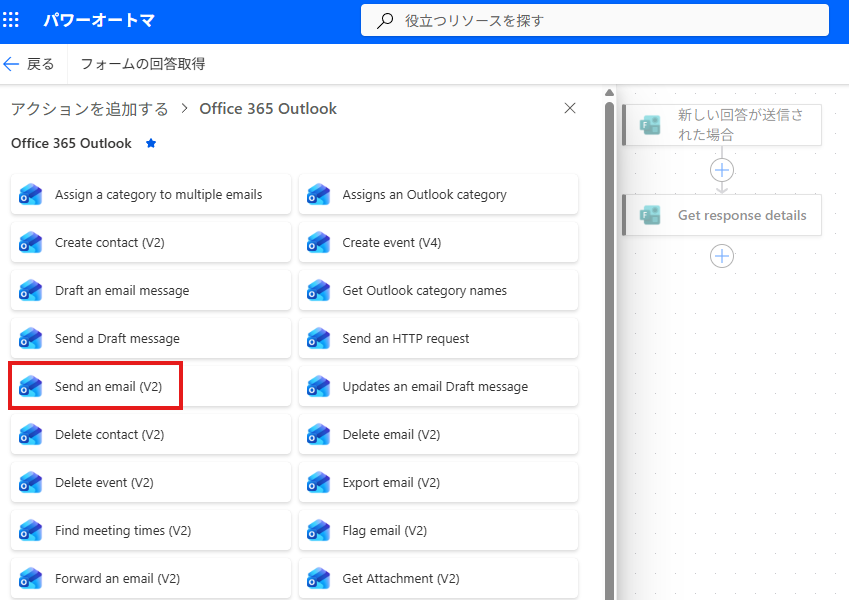Click Outlook icon beside Draft an email message

pos(30,290)
